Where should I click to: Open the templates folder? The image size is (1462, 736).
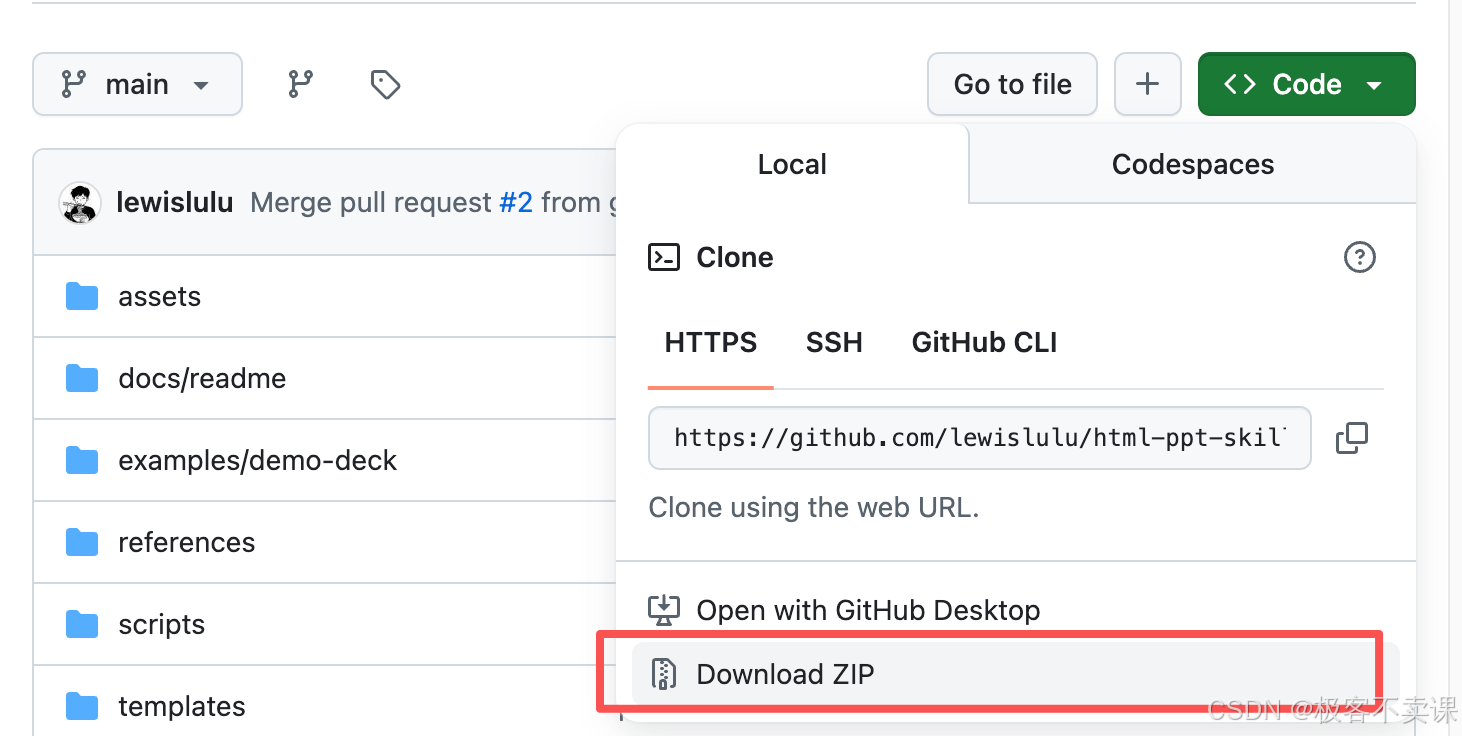(181, 707)
